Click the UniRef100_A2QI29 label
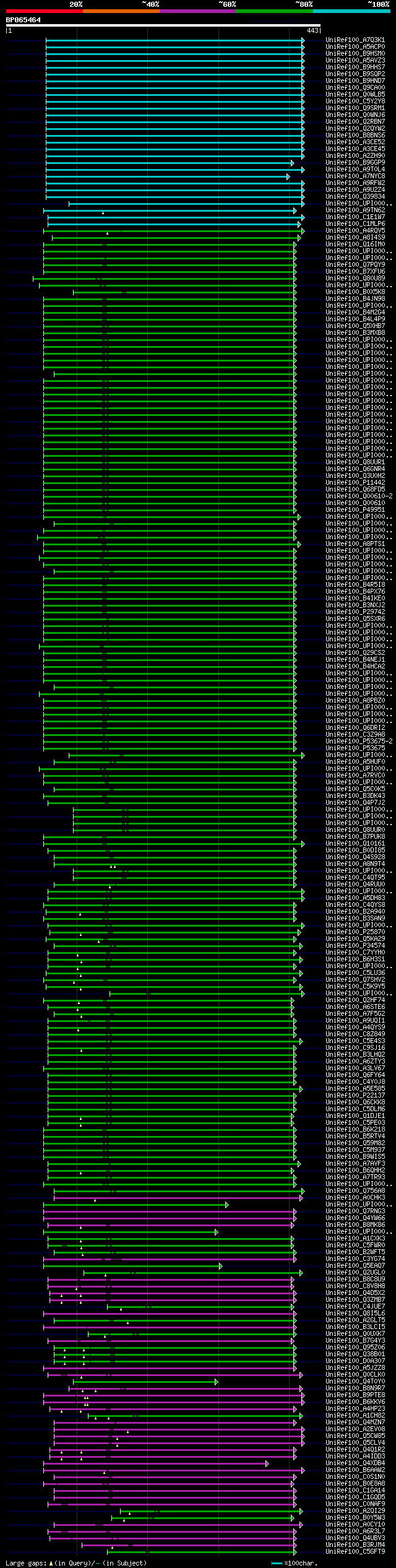The height and width of the screenshot is (1568, 396). (355, 1511)
